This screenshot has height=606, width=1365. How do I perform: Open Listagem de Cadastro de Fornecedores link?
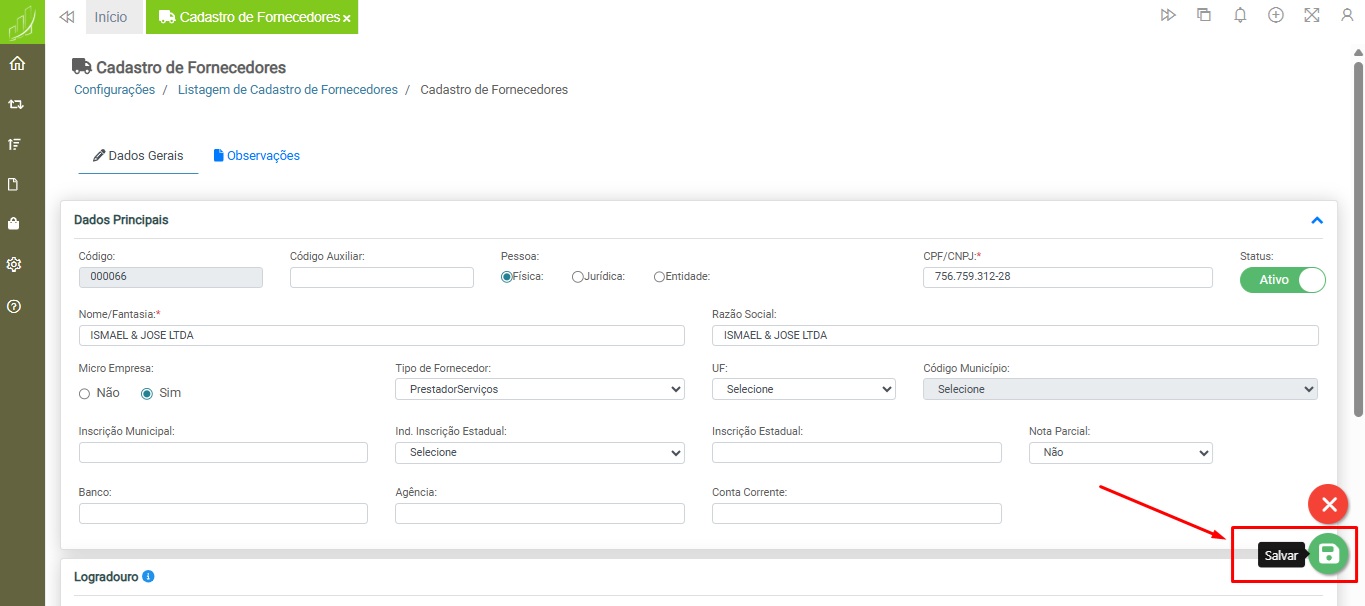[287, 90]
